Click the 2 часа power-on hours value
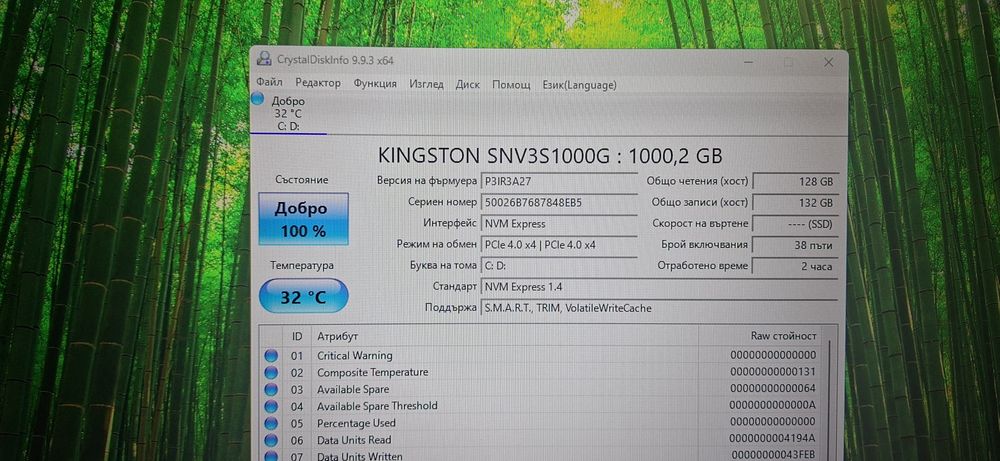Screen dimensions: 1000x461 (795, 267)
